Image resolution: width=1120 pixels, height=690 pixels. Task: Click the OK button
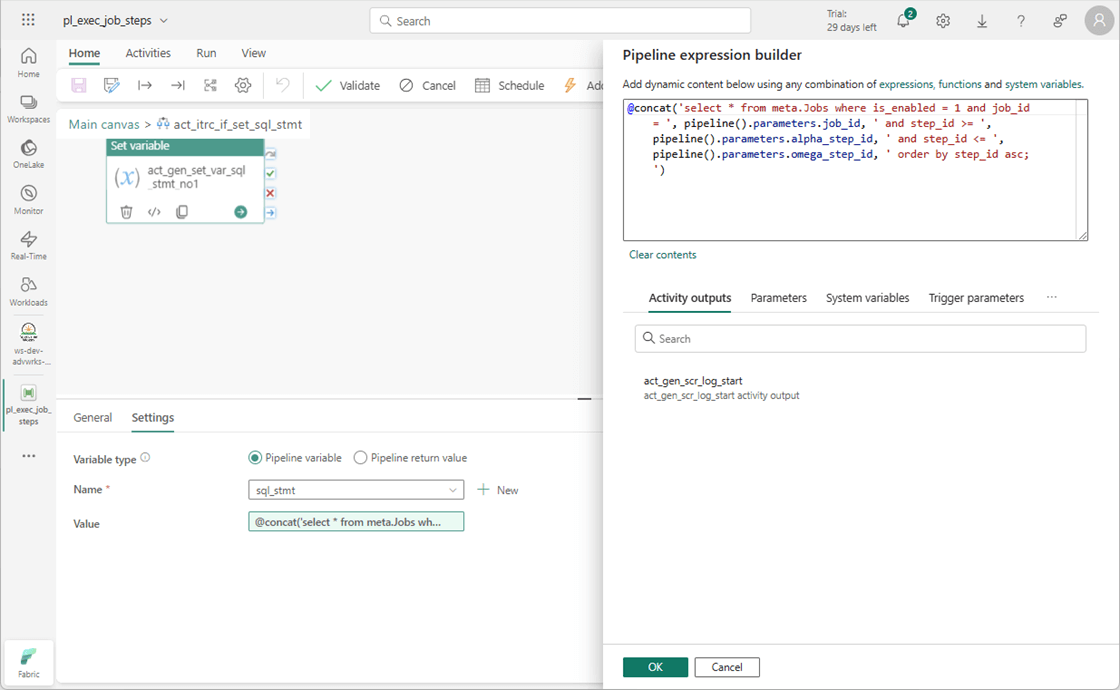tap(655, 667)
